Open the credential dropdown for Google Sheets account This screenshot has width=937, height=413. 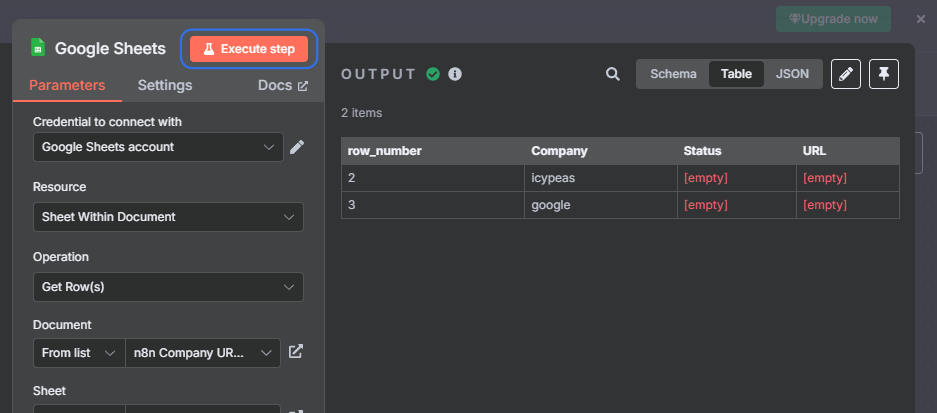pos(158,147)
